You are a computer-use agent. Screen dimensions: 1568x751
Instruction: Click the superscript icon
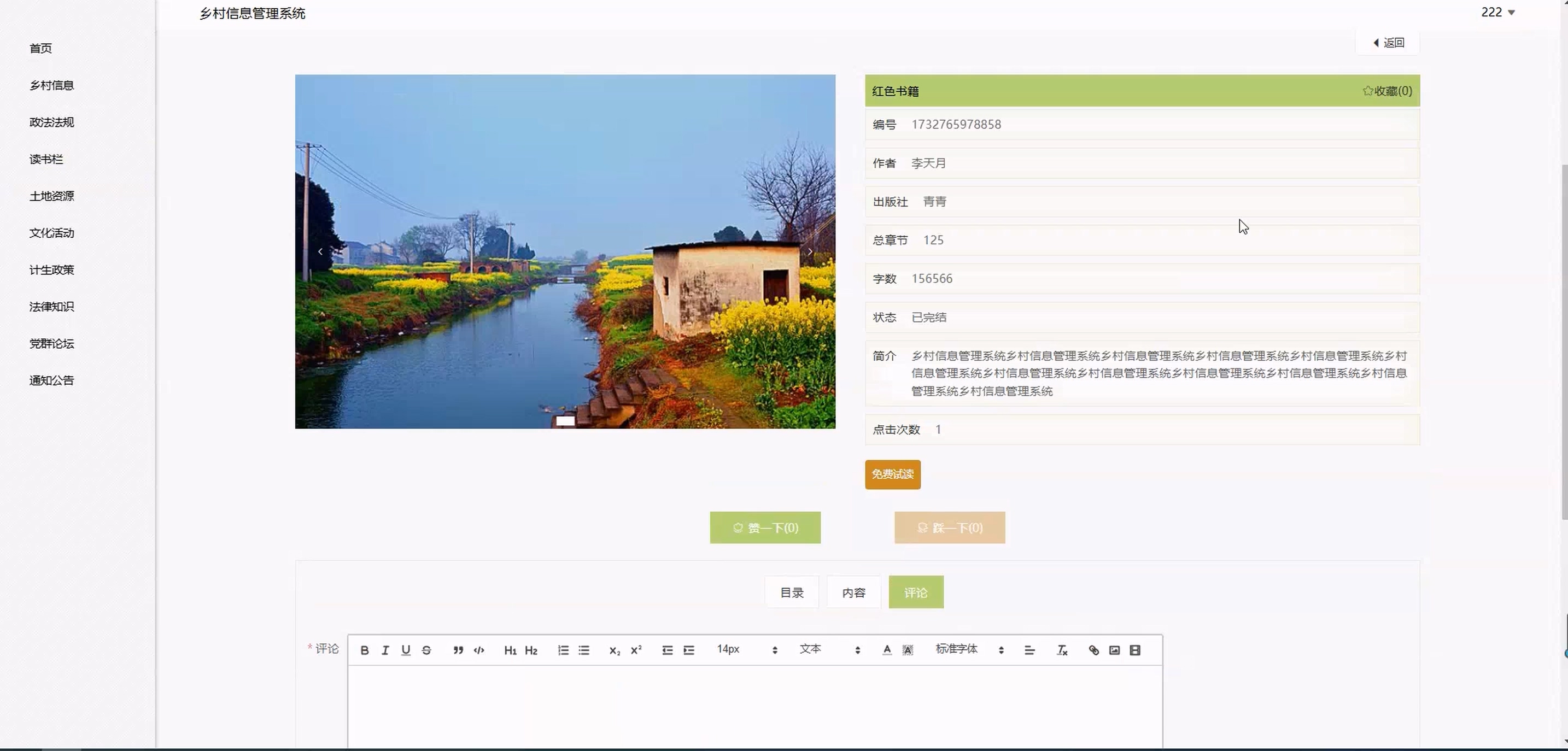pyautogui.click(x=636, y=650)
